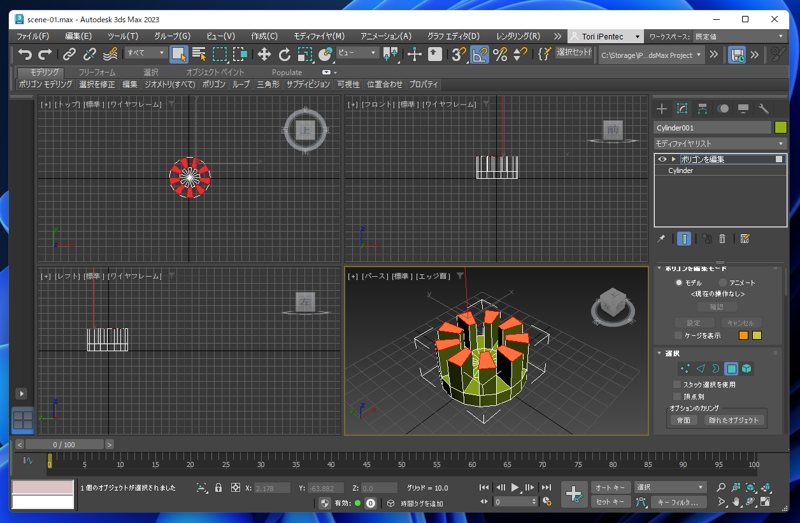Enable the スタック選択を使用 checkbox
This screenshot has width=800, height=523.
pos(677,384)
